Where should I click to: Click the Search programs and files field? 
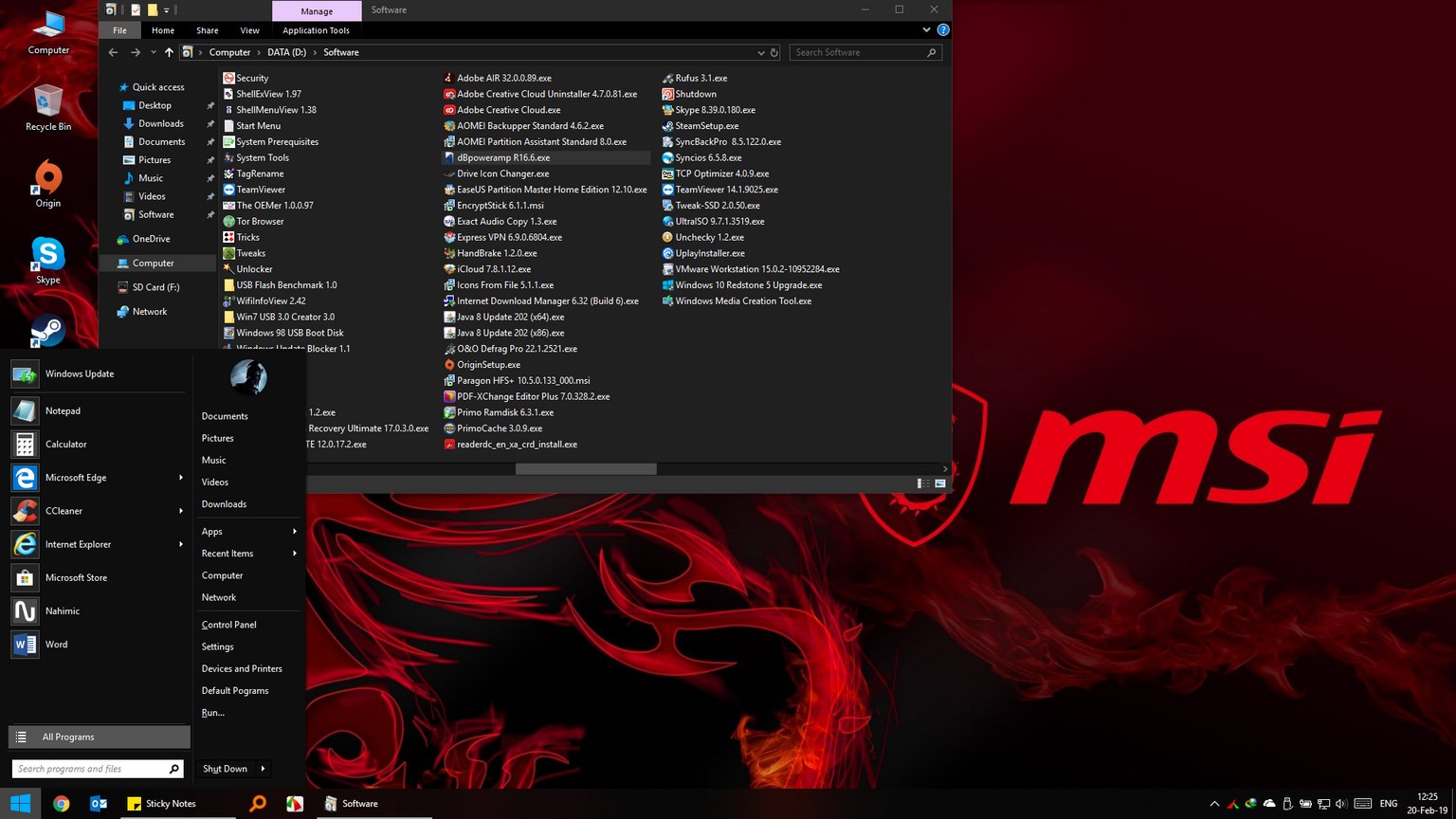(90, 769)
